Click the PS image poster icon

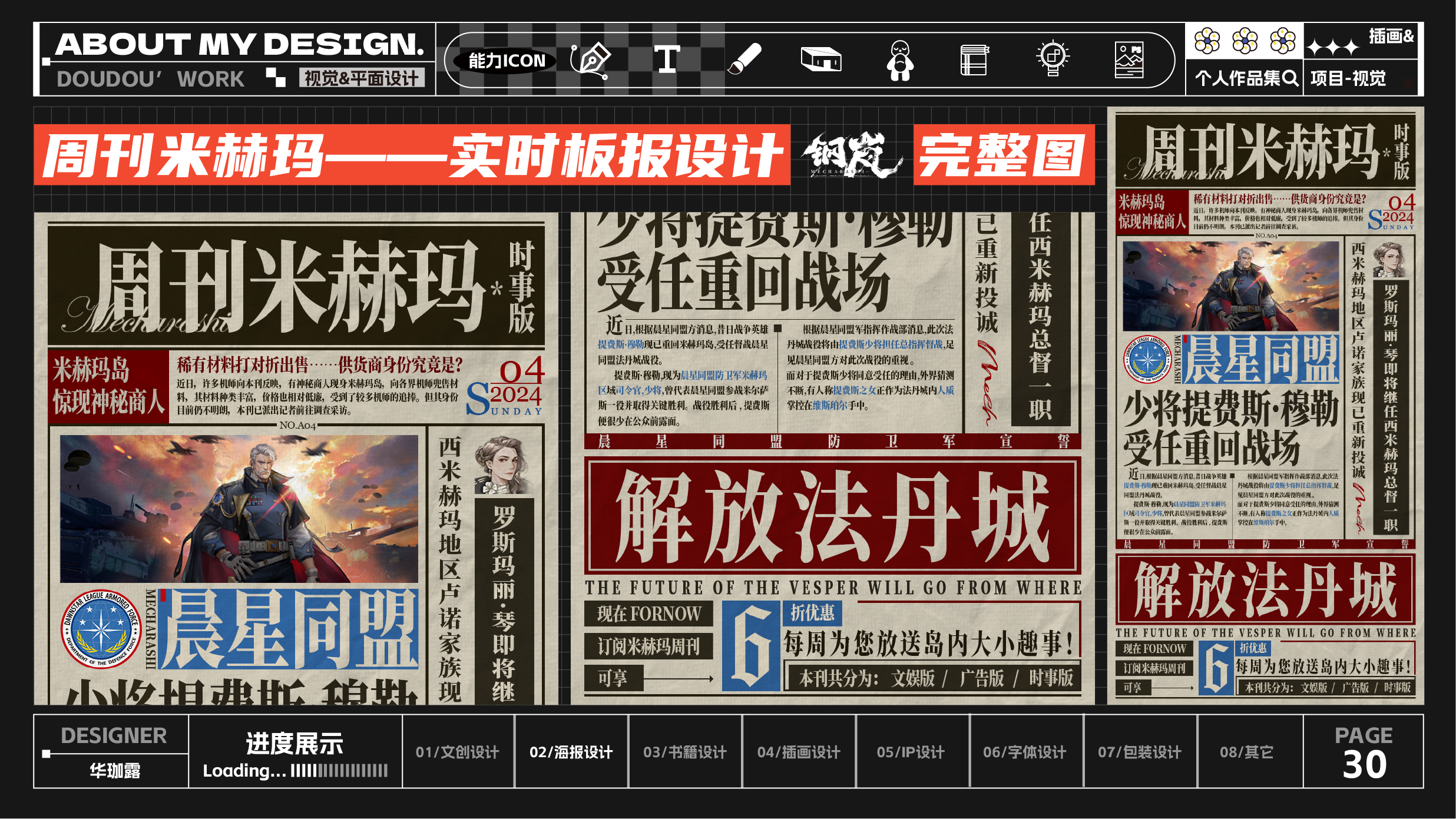click(1129, 59)
